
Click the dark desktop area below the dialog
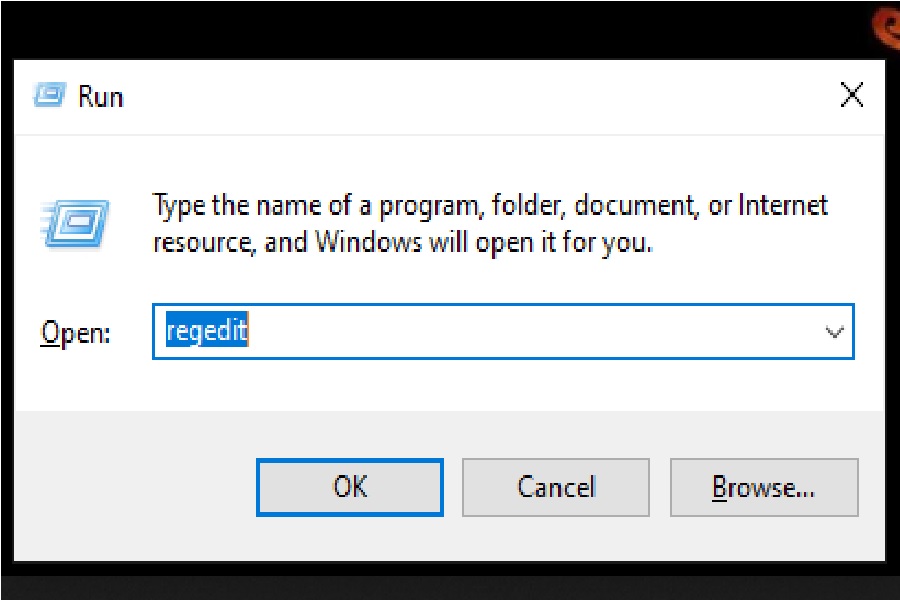450,585
